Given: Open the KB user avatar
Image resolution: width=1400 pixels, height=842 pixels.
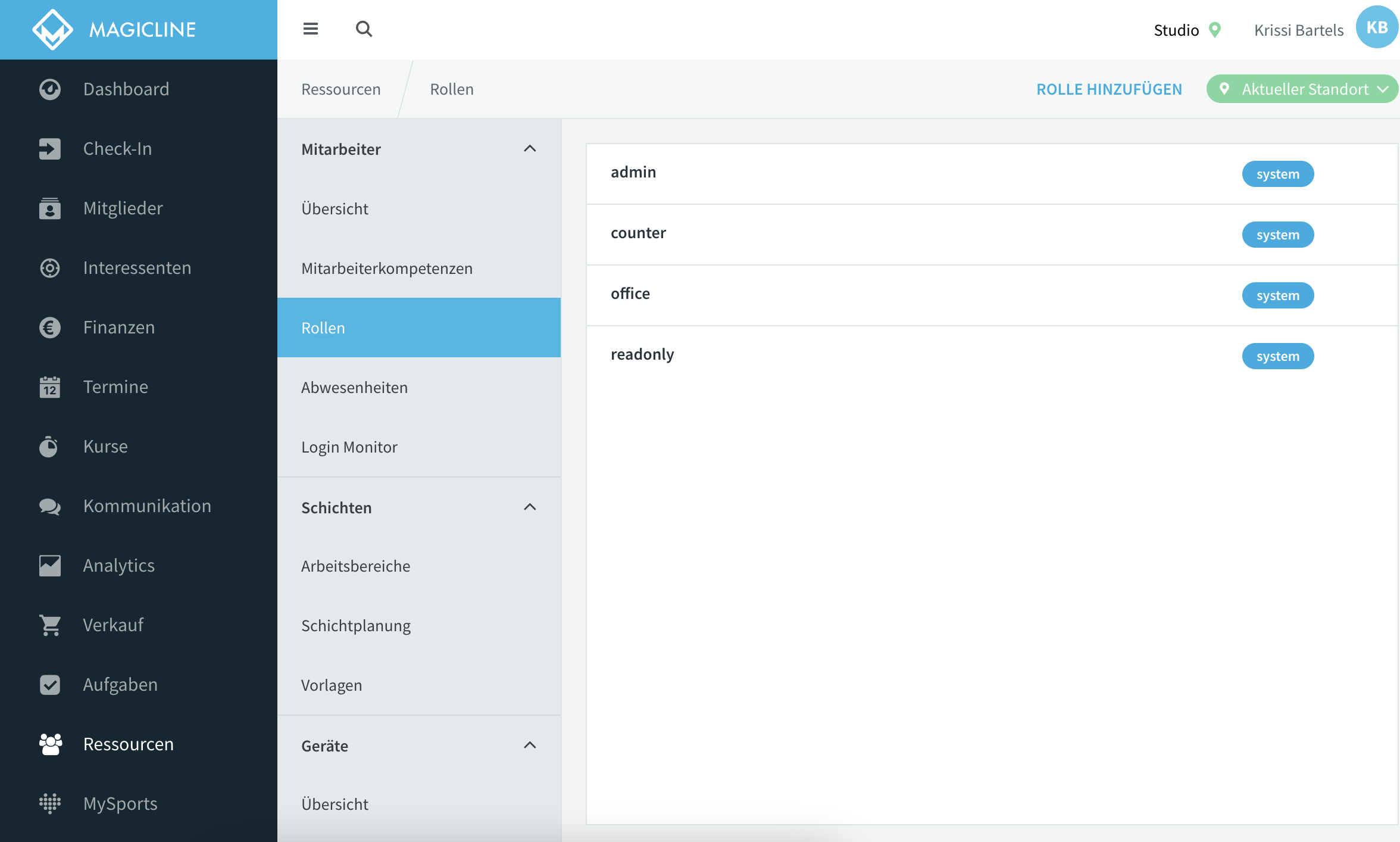Looking at the screenshot, I should pyautogui.click(x=1377, y=27).
